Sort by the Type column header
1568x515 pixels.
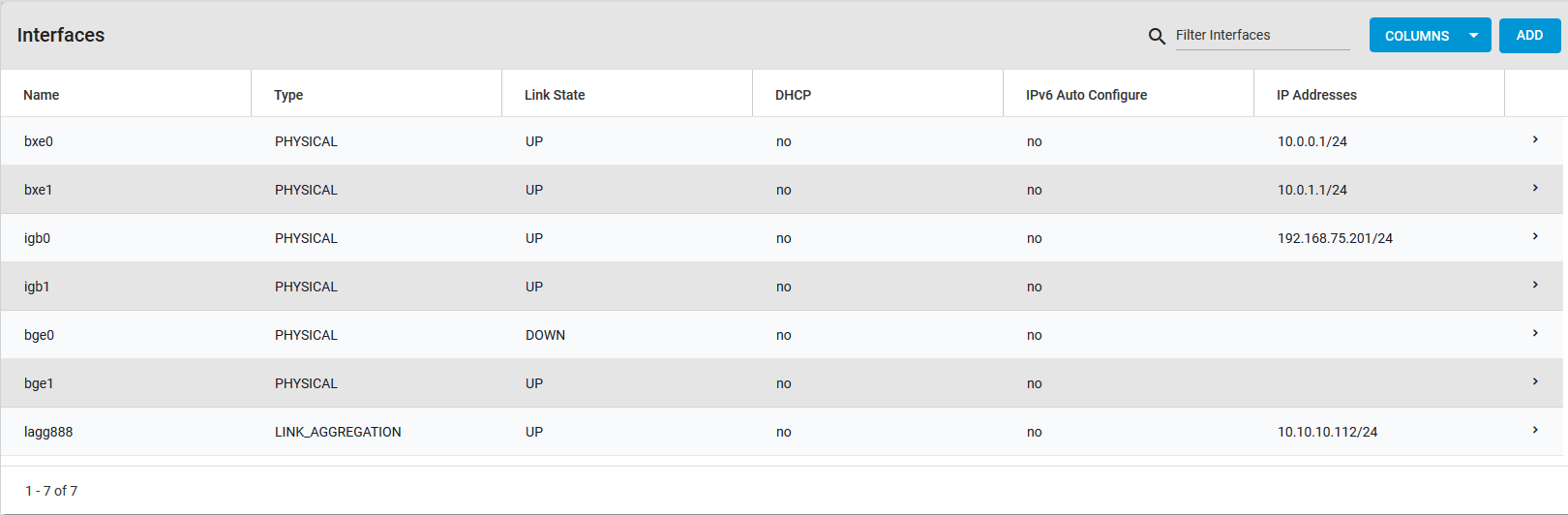pos(288,95)
